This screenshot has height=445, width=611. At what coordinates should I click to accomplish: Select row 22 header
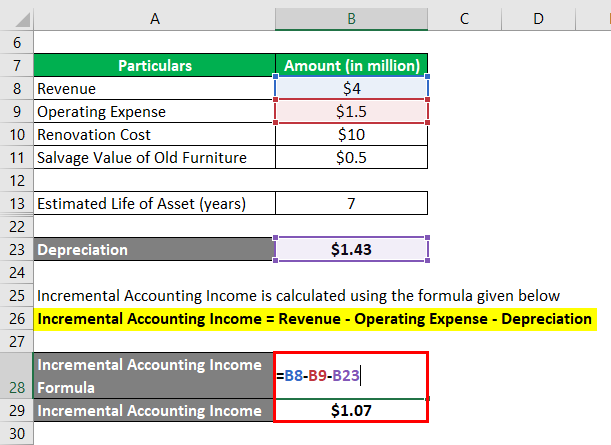point(17,226)
